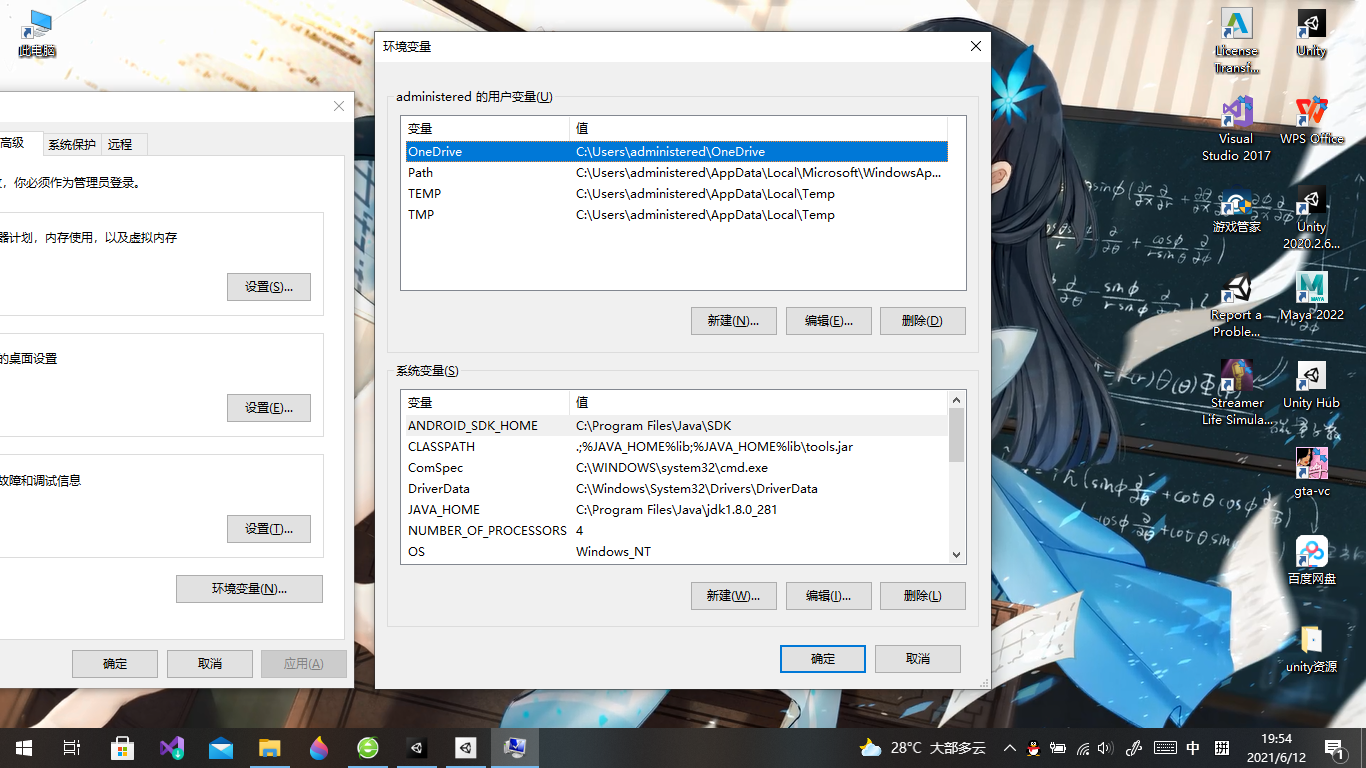Screen dimensions: 1366x768
Task: Show hidden tray icons chevron
Action: [1009, 748]
